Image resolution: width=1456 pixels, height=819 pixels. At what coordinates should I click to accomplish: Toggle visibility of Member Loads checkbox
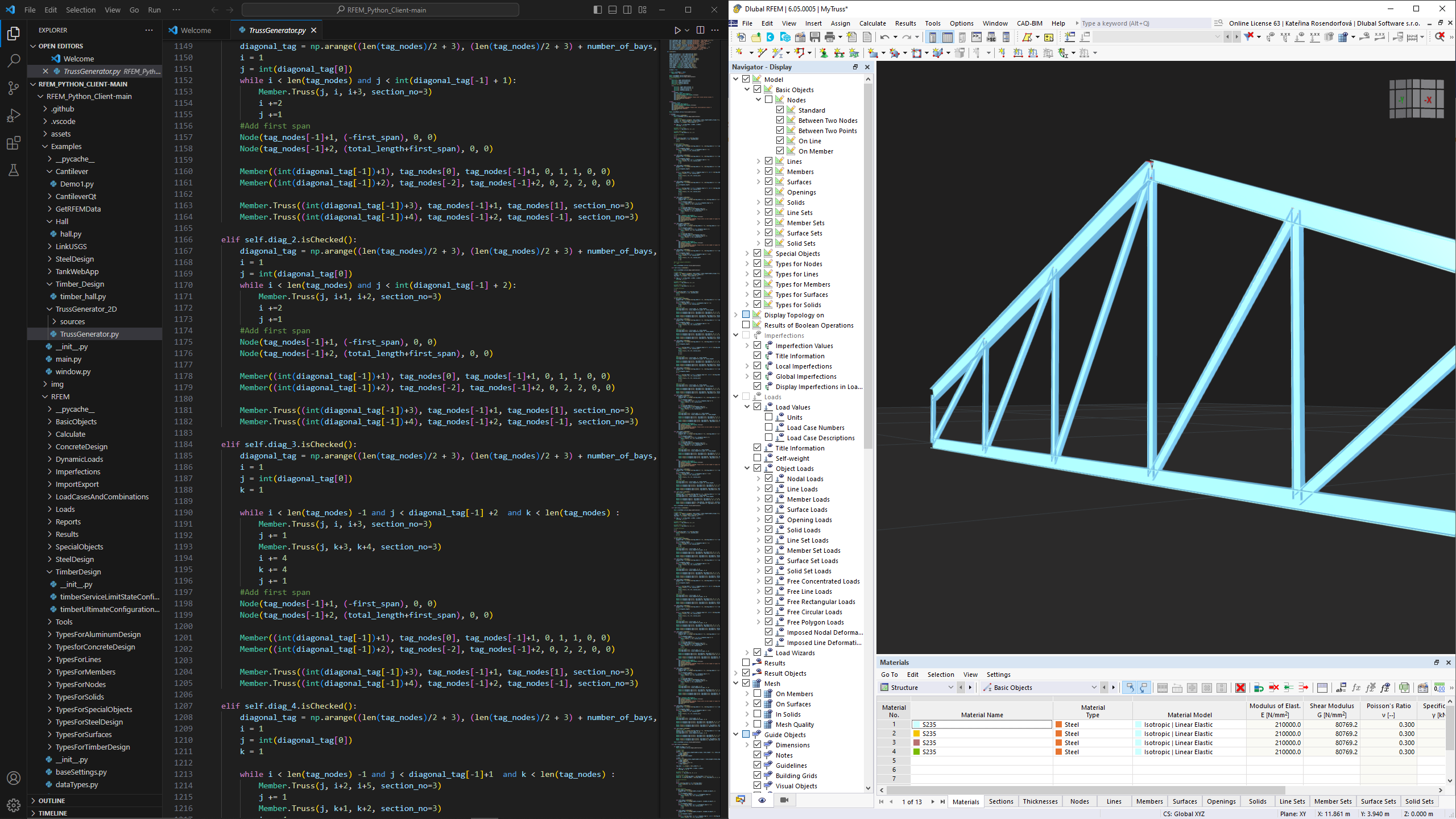[769, 499]
